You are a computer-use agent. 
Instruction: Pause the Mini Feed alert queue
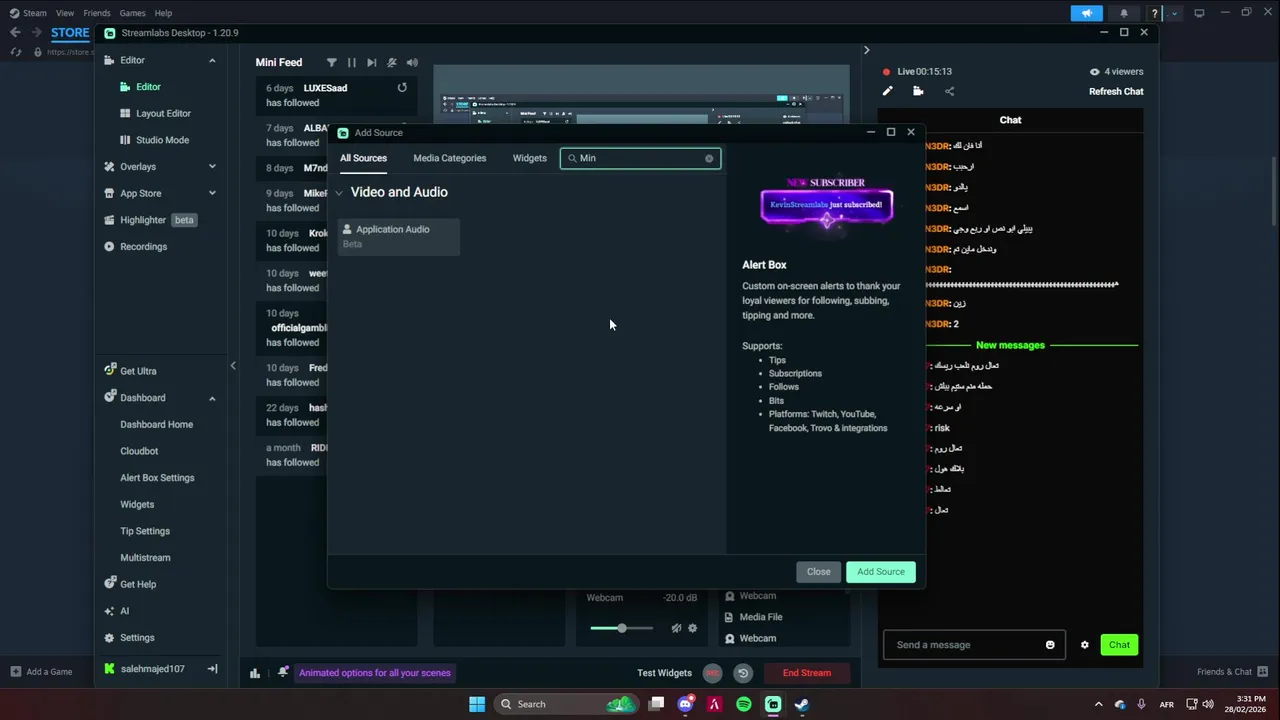pyautogui.click(x=351, y=62)
